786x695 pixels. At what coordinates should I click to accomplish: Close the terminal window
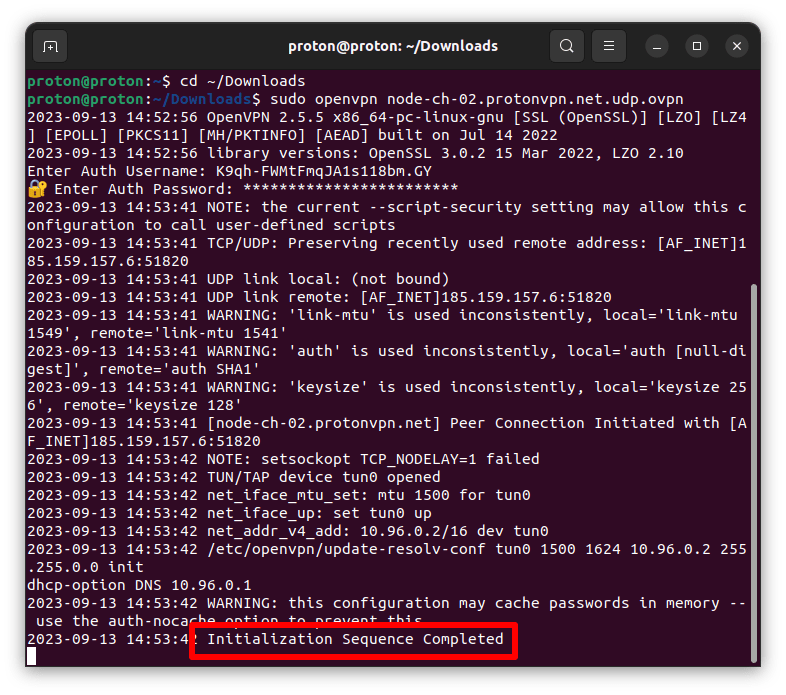[737, 47]
